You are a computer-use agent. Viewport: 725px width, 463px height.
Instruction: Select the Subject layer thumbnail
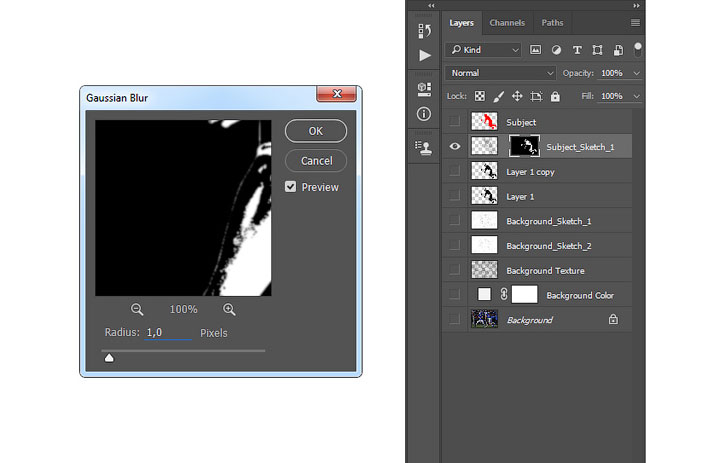point(484,122)
